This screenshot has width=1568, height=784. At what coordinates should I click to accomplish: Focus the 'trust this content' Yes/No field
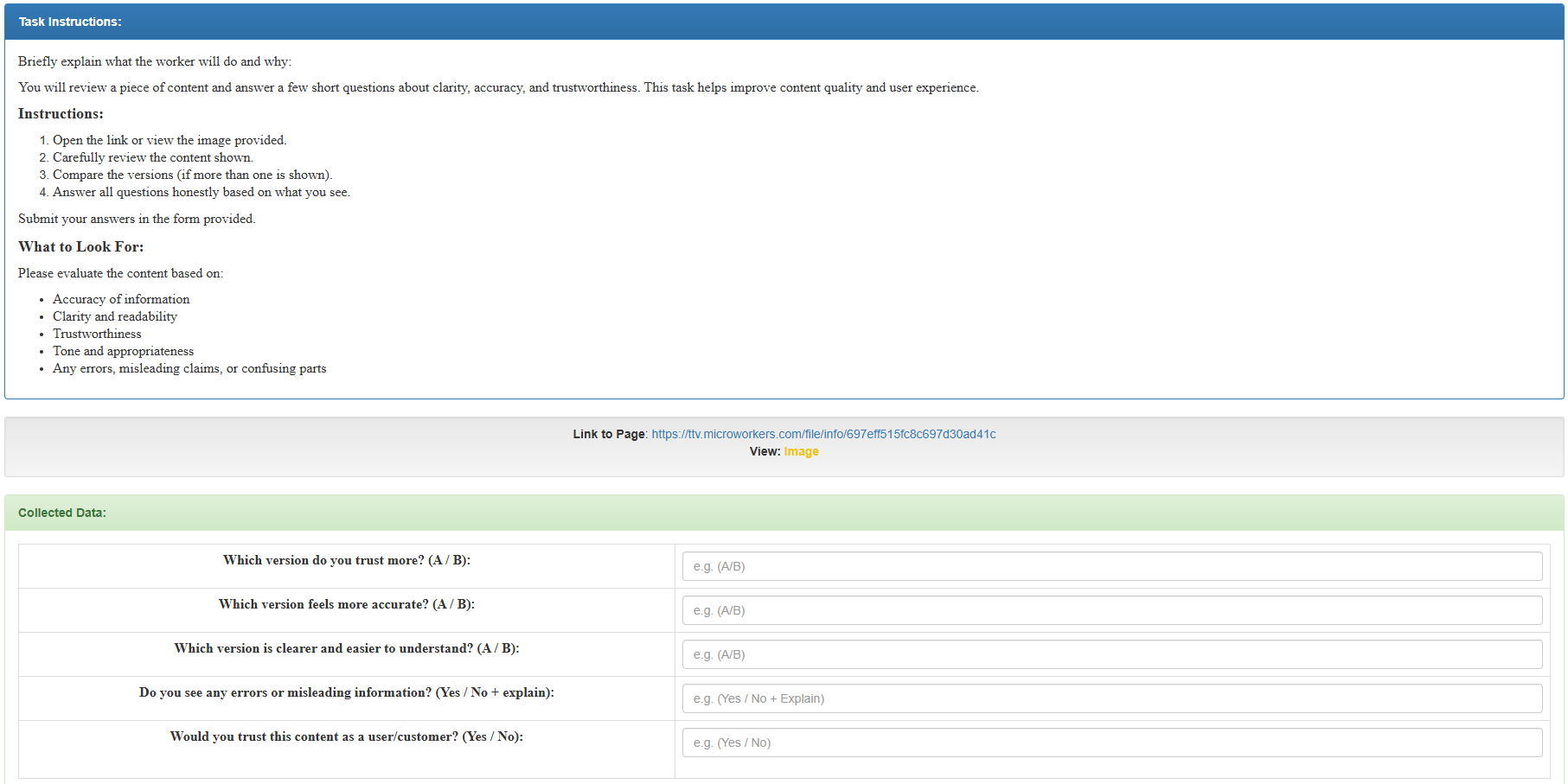[x=1111, y=743]
